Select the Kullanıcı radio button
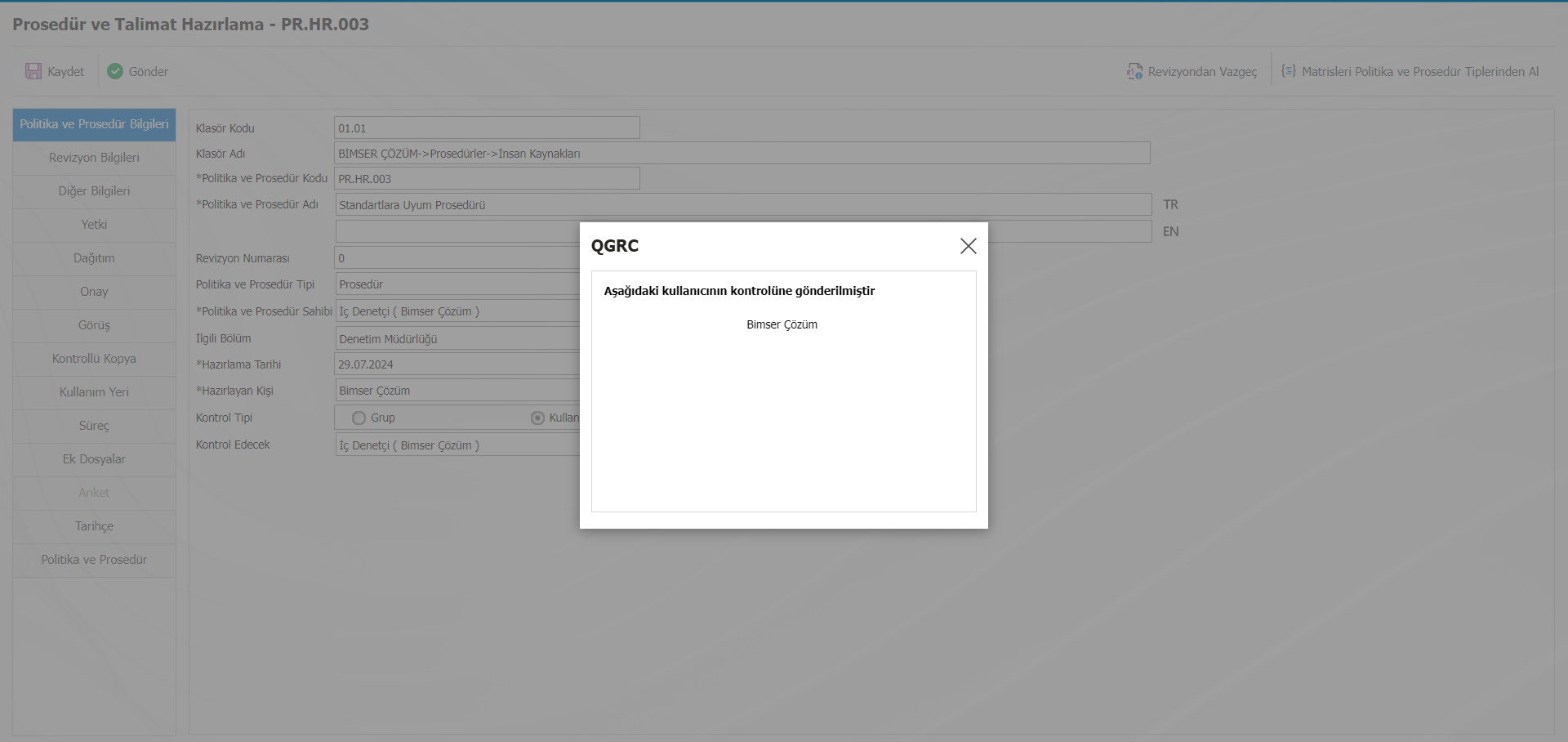 537,418
